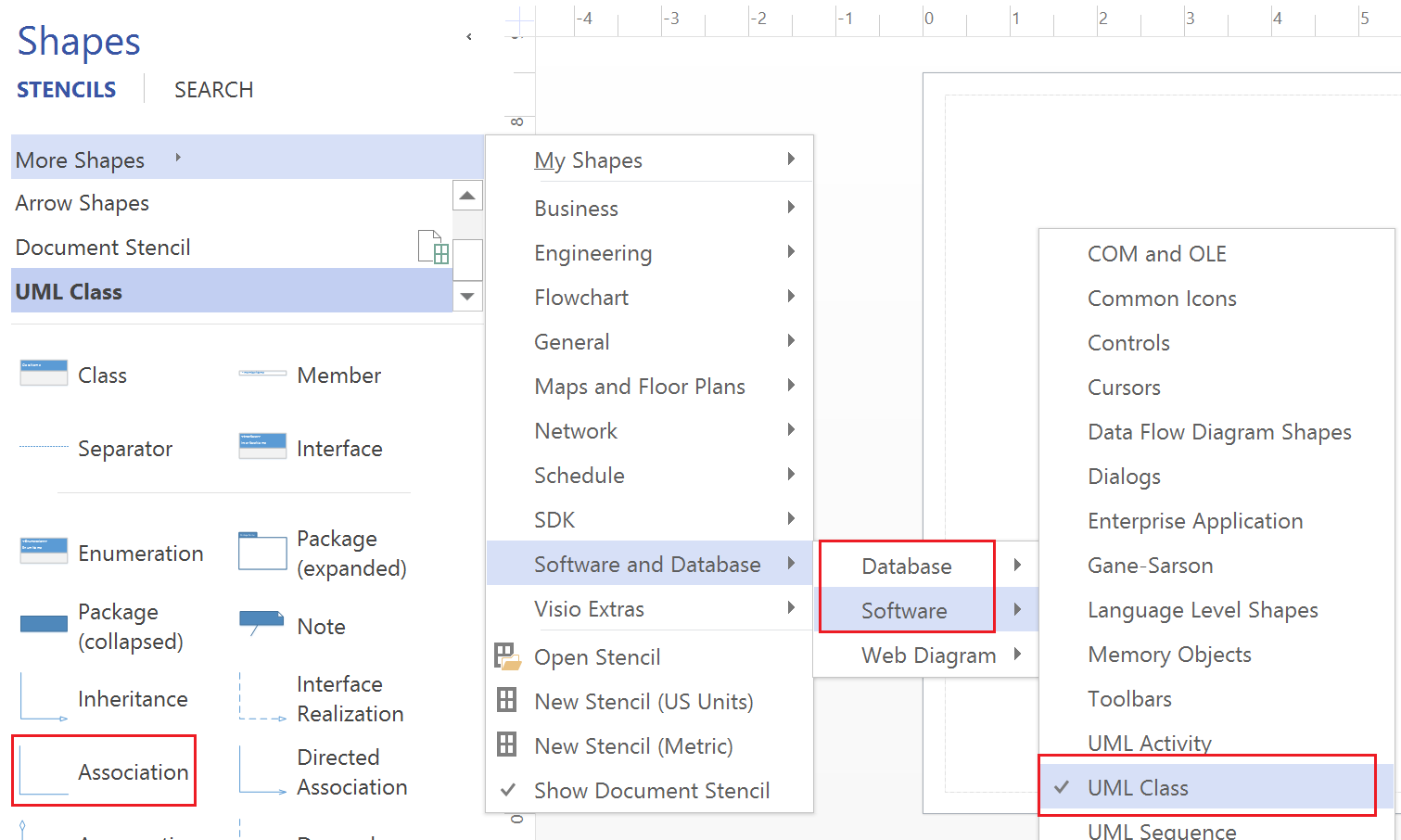Image resolution: width=1401 pixels, height=840 pixels.
Task: Open the Database submenu arrow
Action: point(1017,566)
